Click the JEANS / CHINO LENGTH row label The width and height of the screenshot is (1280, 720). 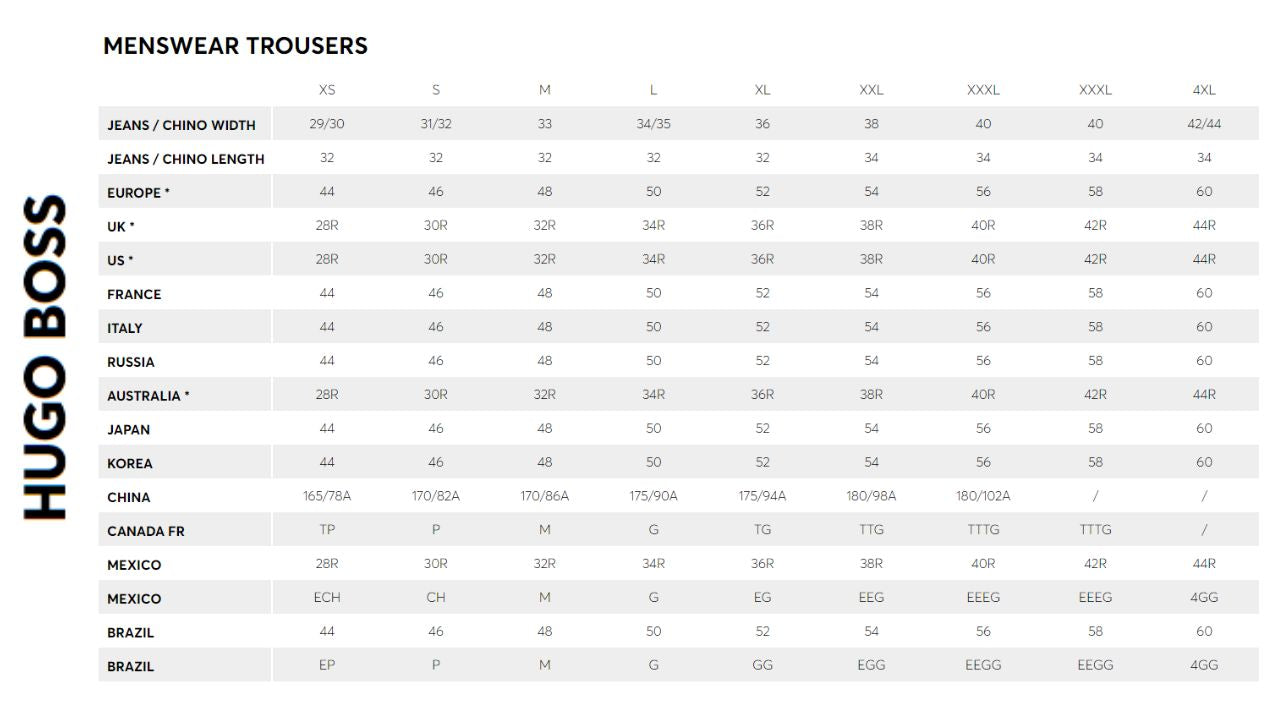[185, 159]
